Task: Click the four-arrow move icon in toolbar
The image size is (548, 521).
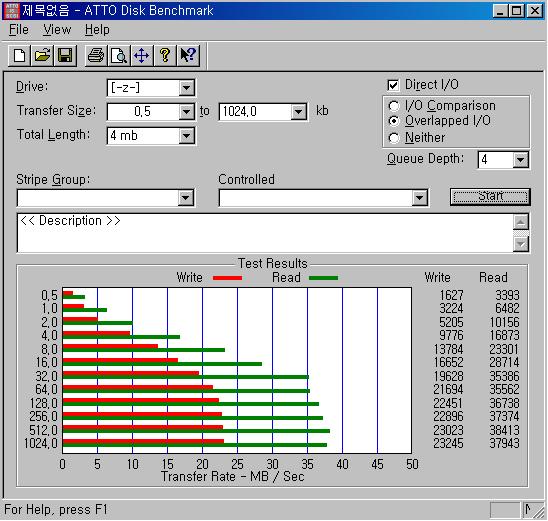Action: 142,55
